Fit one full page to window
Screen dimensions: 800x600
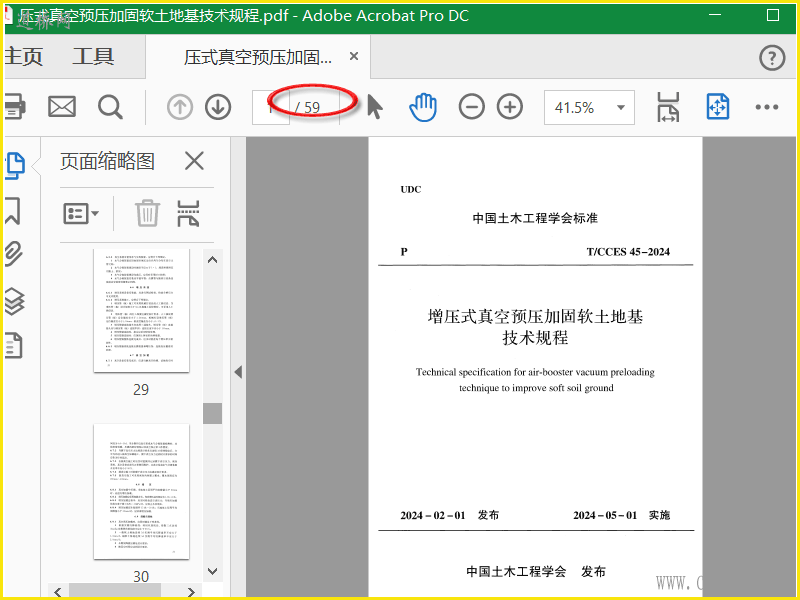tap(717, 107)
